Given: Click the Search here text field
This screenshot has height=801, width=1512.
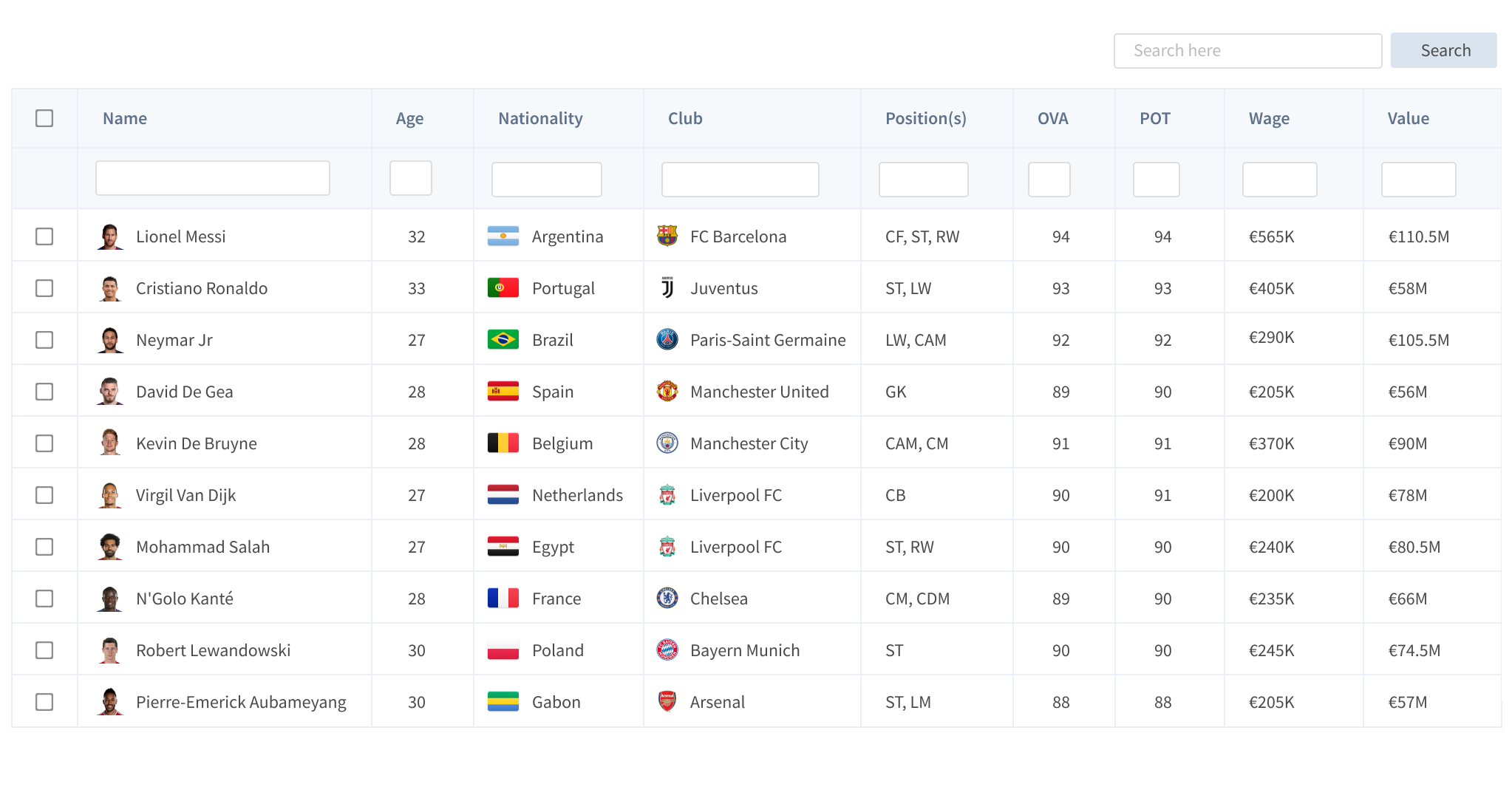Looking at the screenshot, I should pyautogui.click(x=1244, y=50).
